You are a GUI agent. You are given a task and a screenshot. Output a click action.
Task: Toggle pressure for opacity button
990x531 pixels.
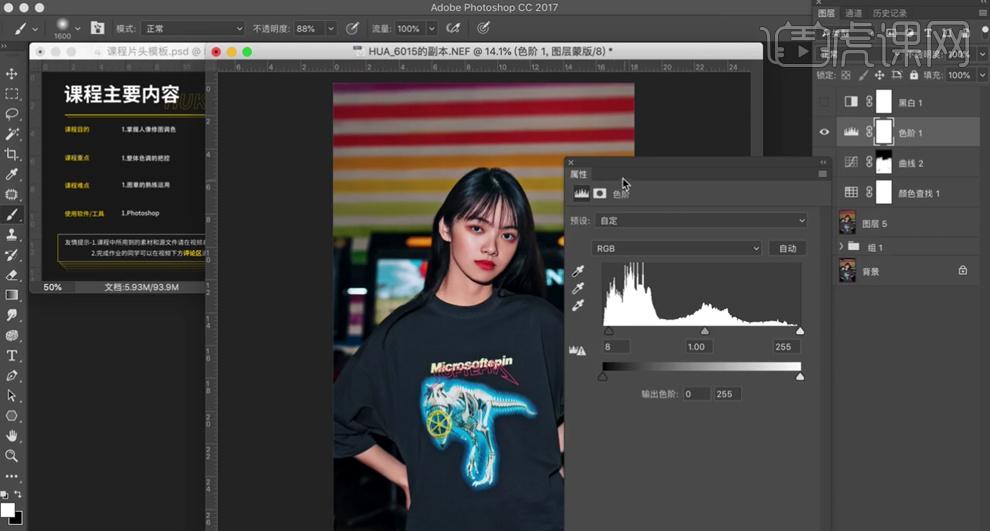tap(352, 28)
